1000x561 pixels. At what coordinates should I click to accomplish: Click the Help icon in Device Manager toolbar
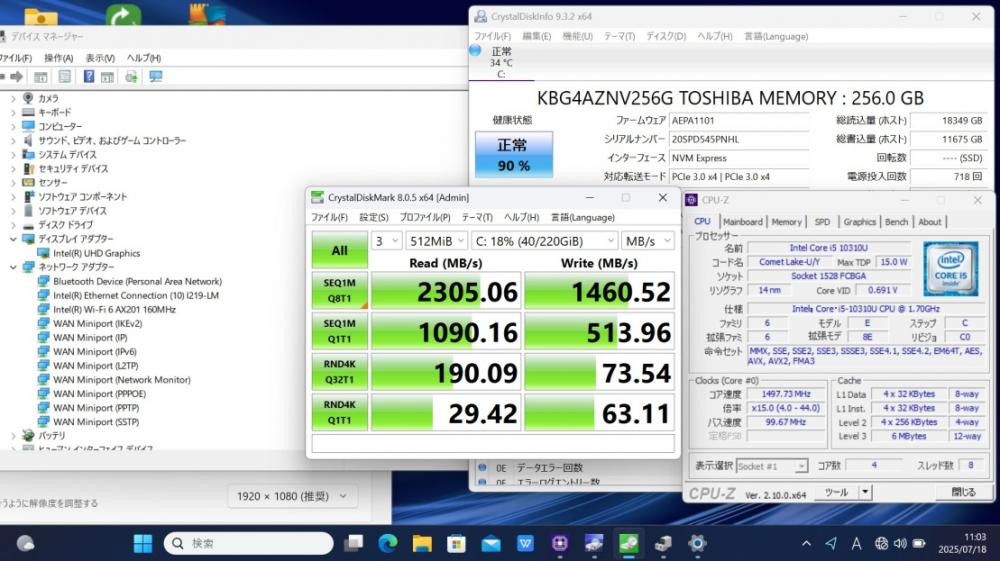pyautogui.click(x=89, y=76)
